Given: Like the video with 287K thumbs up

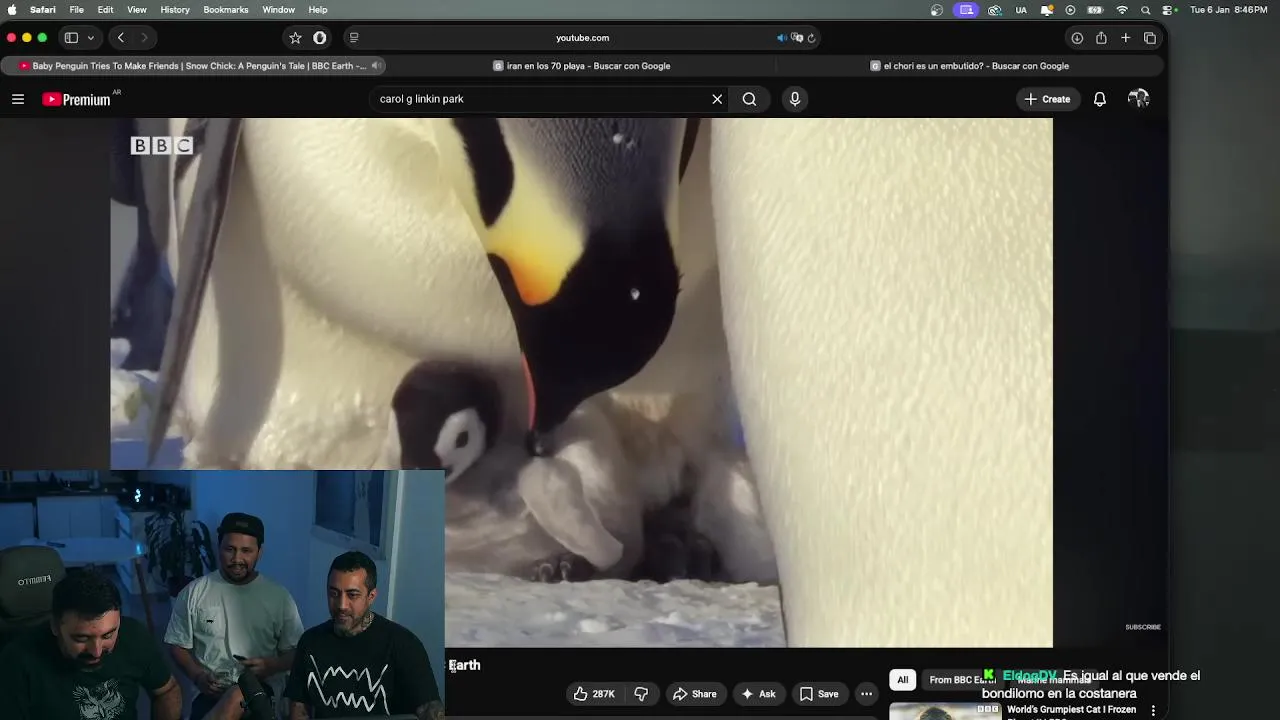Looking at the screenshot, I should click(594, 694).
